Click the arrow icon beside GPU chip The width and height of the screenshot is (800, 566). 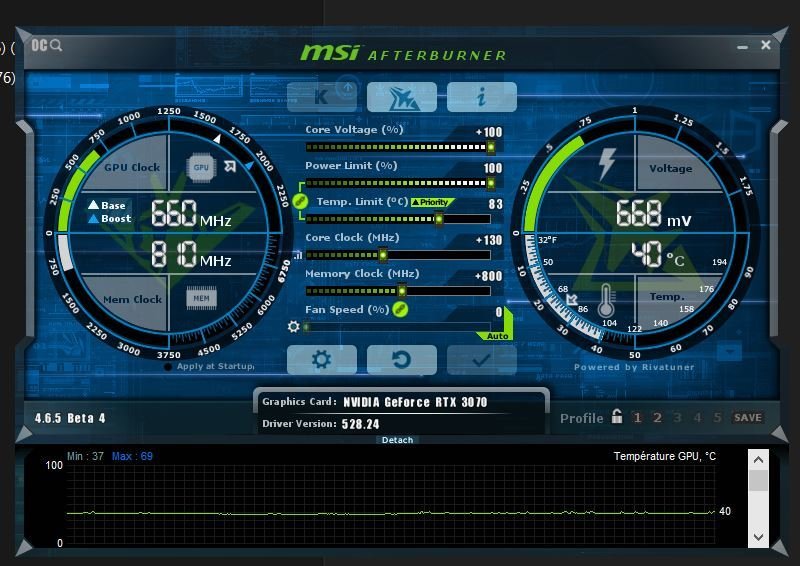(x=230, y=166)
